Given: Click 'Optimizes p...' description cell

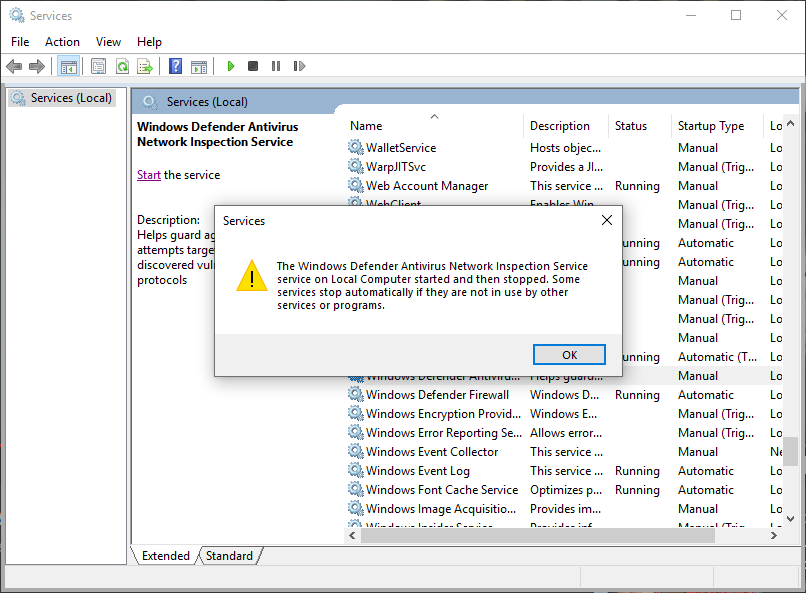Looking at the screenshot, I should pyautogui.click(x=566, y=490).
